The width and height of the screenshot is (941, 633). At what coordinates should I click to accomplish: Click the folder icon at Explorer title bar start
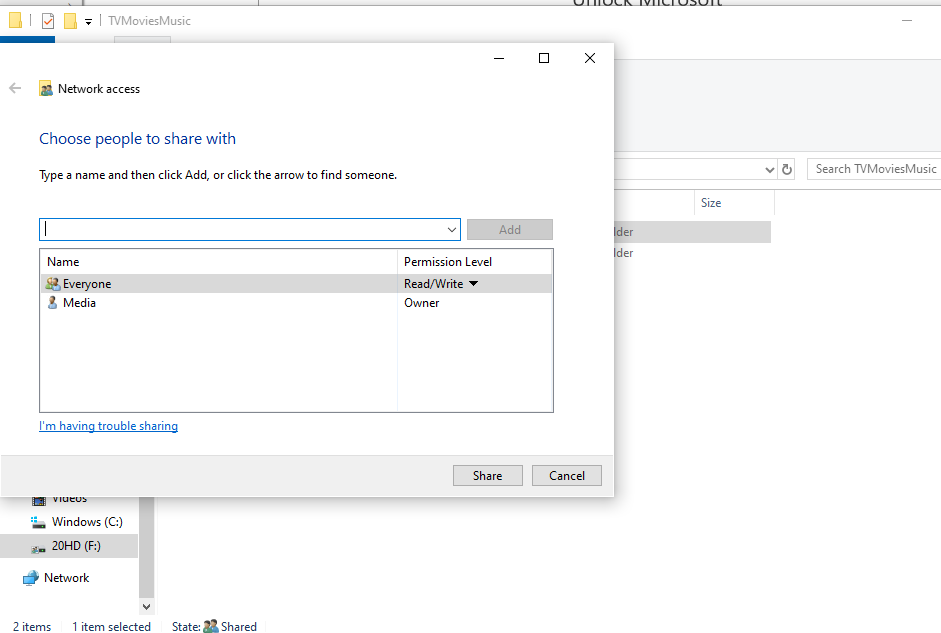click(16, 20)
